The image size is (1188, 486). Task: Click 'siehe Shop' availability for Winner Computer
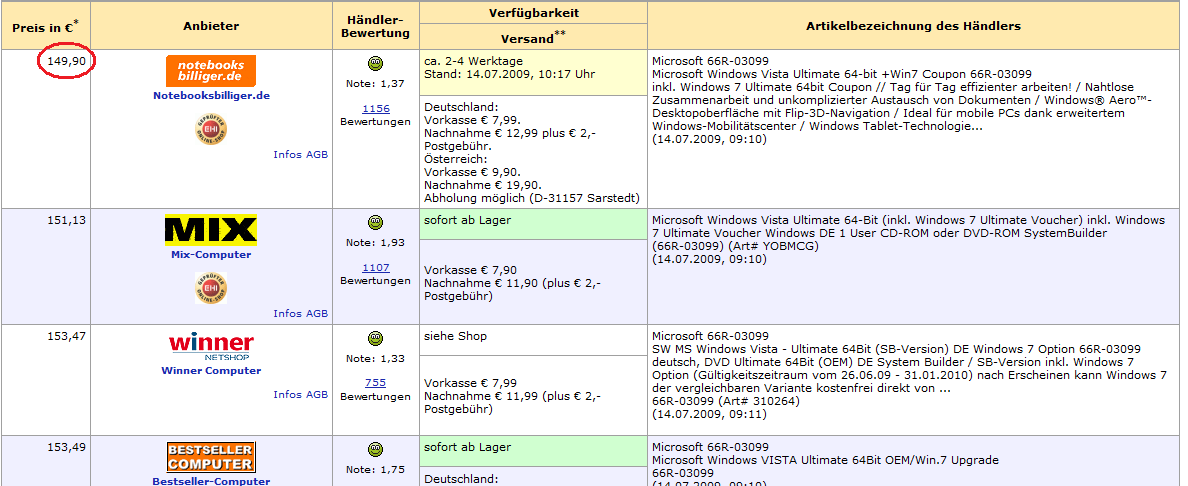click(x=533, y=340)
